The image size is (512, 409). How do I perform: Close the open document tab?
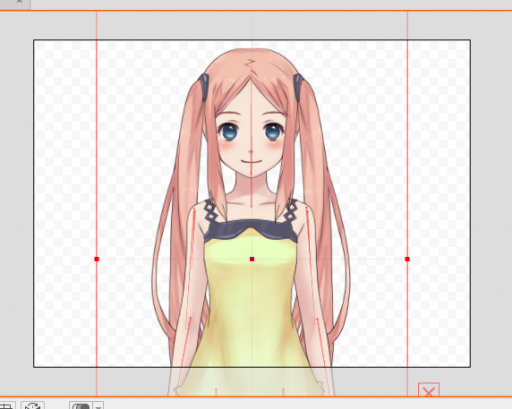[19, 2]
